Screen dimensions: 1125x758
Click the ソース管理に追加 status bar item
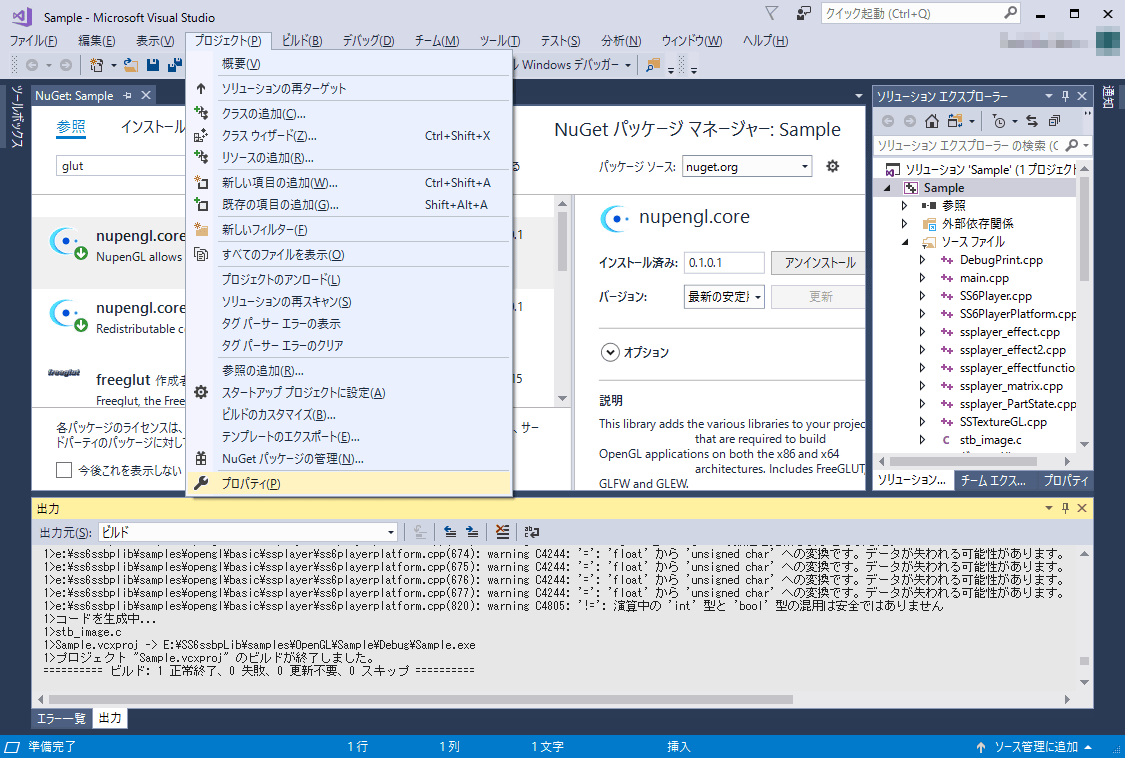click(x=1035, y=747)
